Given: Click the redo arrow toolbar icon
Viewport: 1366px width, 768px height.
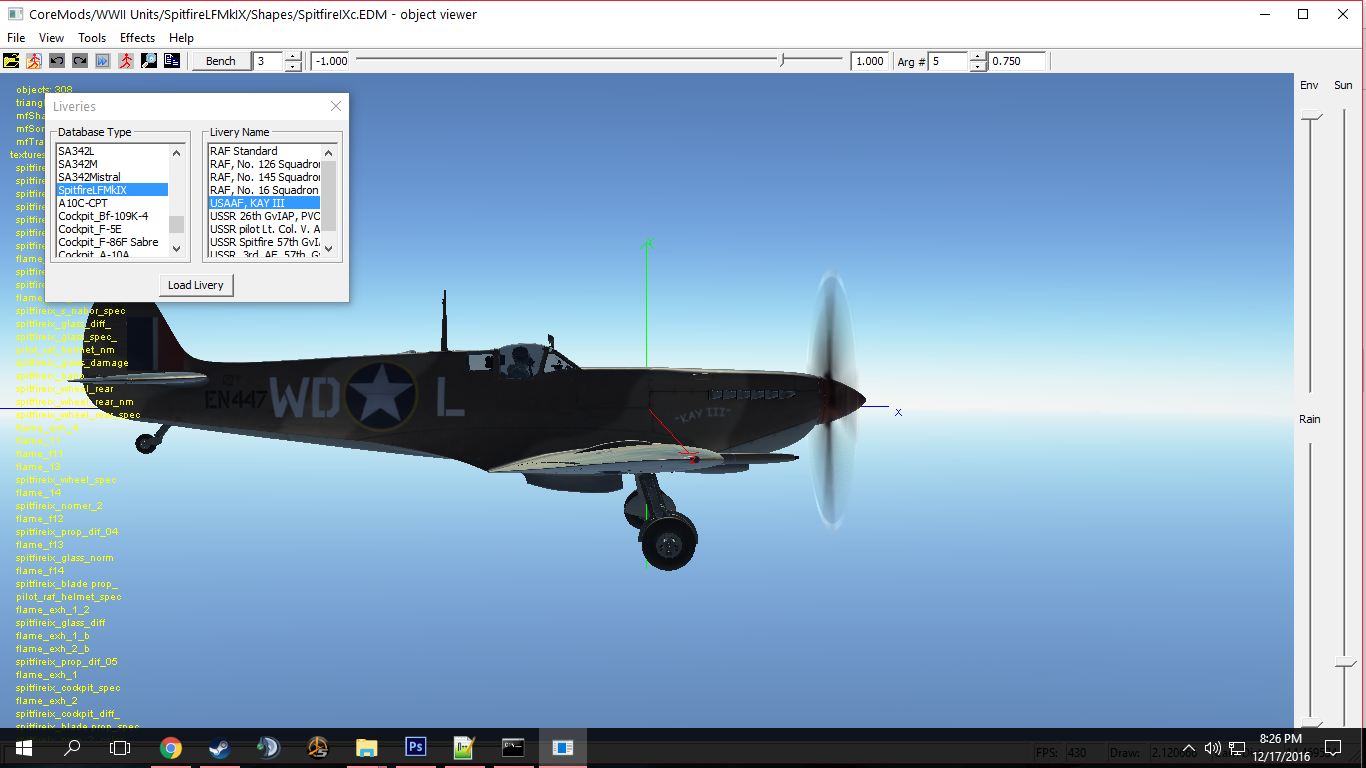Looking at the screenshot, I should [80, 61].
